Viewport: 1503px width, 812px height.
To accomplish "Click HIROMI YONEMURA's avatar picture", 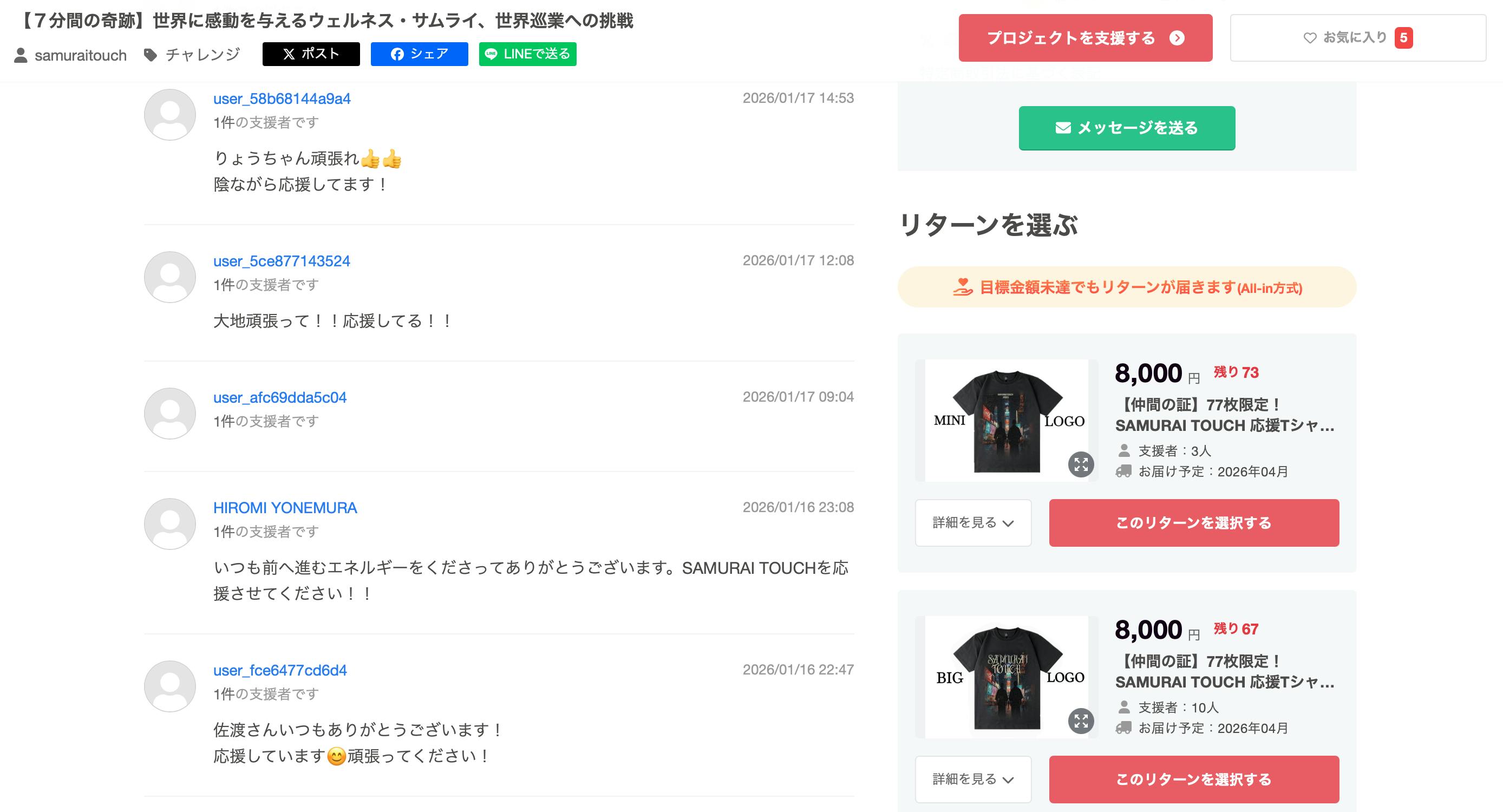I will coord(170,524).
